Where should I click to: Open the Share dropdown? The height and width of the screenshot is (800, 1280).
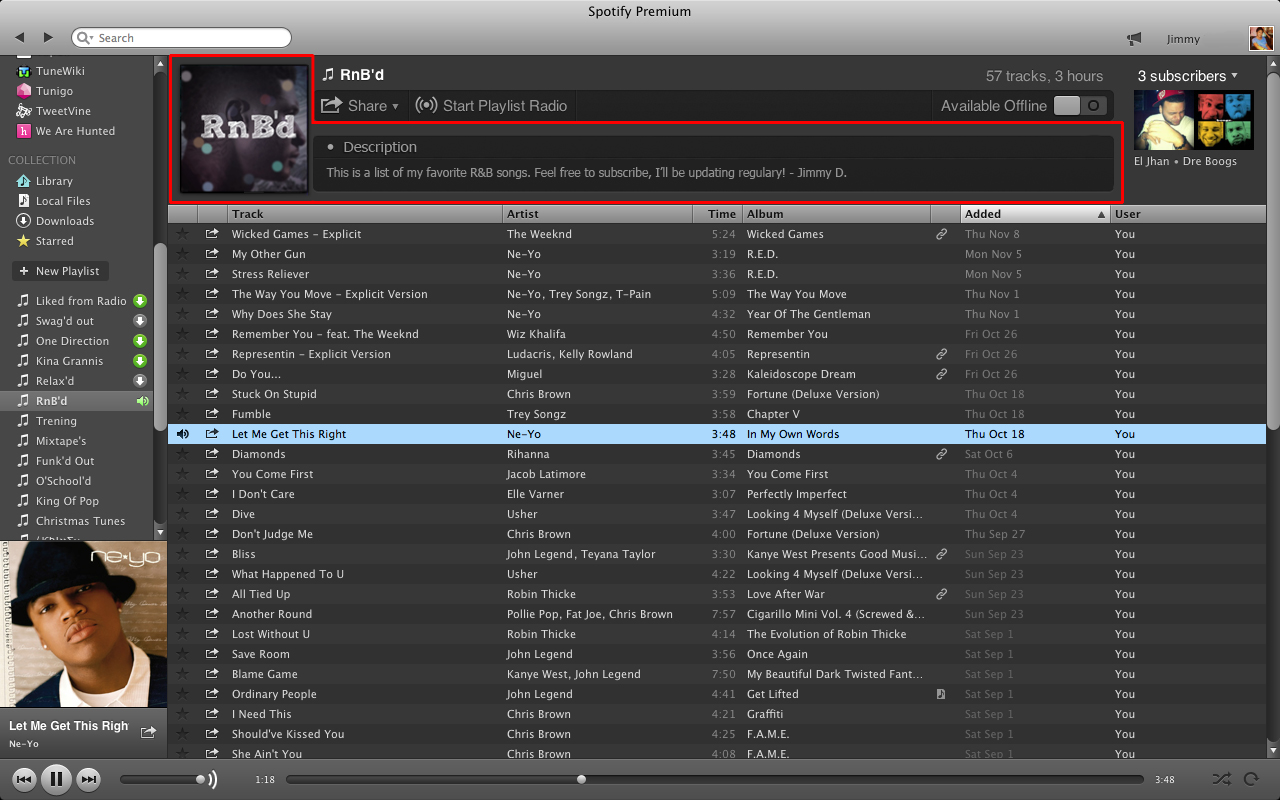point(360,106)
